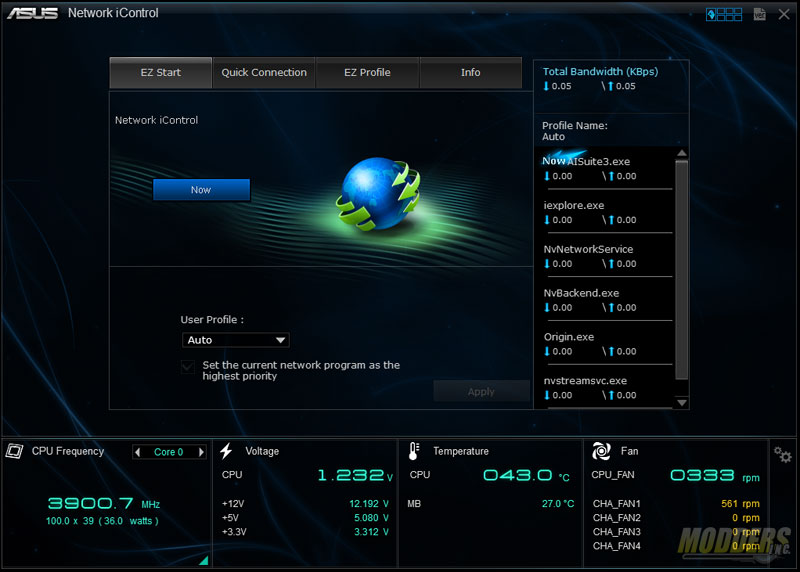Image resolution: width=800 pixels, height=572 pixels.
Task: Click the program list scrollbar thumb
Action: (x=682, y=270)
